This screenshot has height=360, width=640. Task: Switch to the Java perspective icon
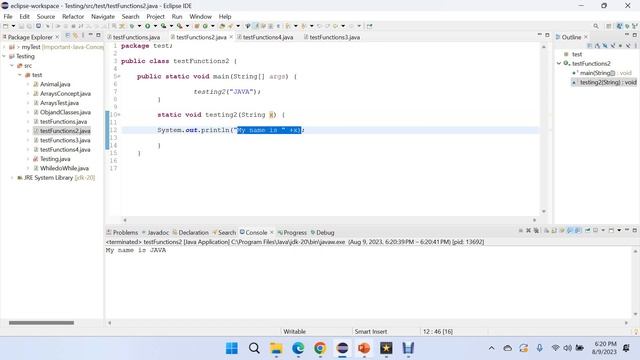coord(620,26)
